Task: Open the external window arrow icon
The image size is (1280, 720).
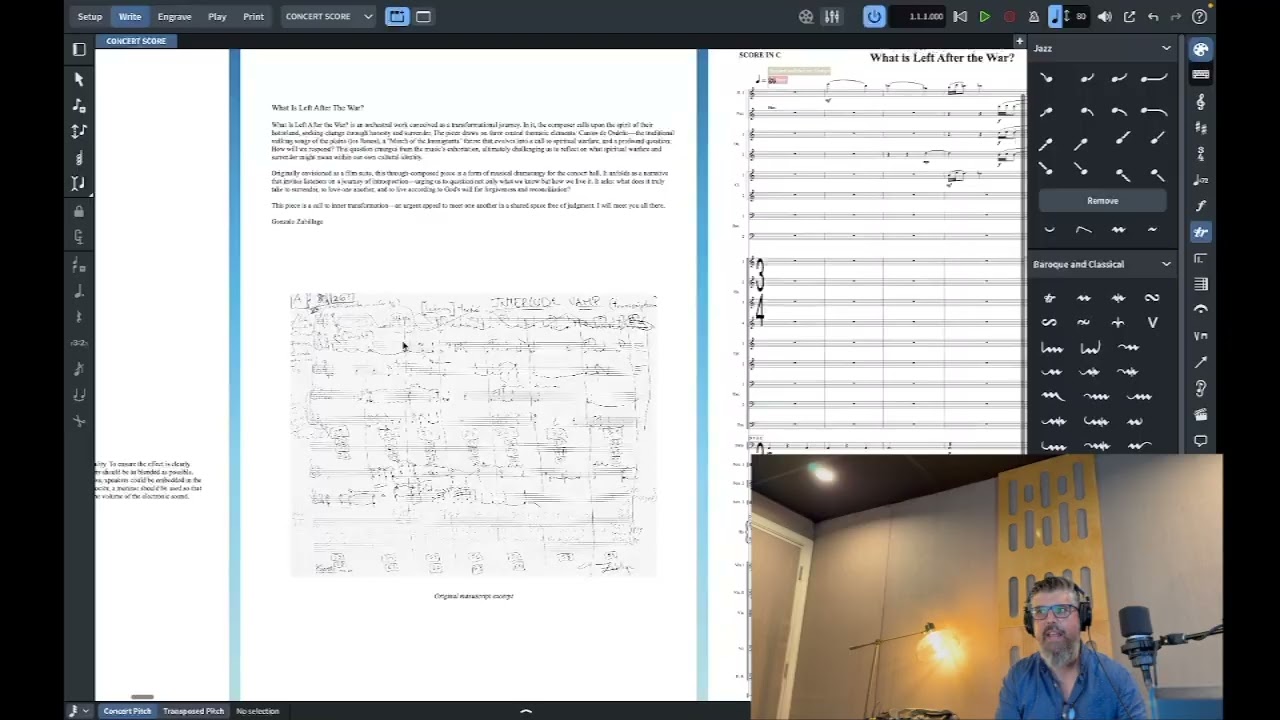Action: pyautogui.click(x=1129, y=16)
